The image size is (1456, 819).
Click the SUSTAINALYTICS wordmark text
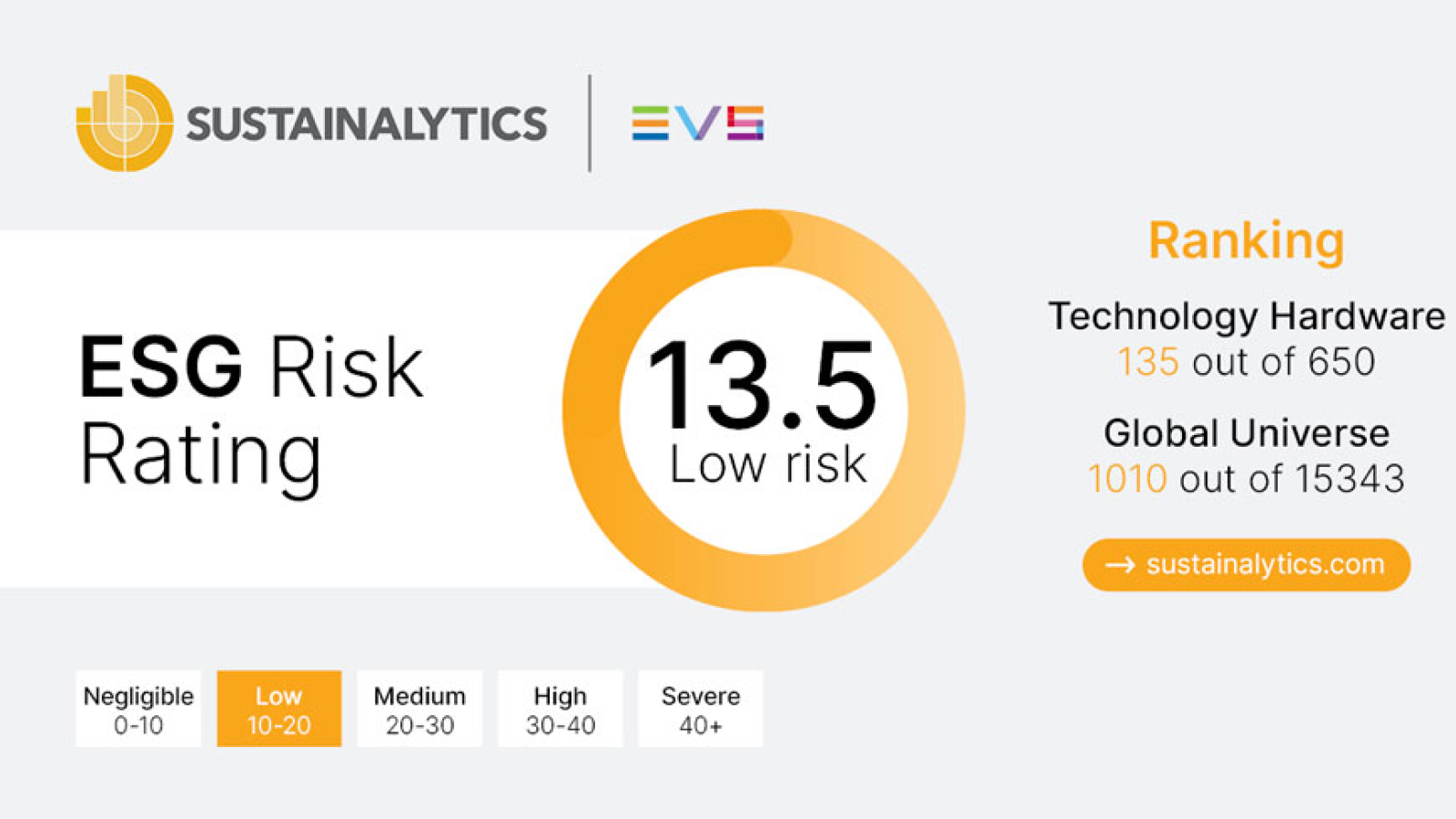367,124
